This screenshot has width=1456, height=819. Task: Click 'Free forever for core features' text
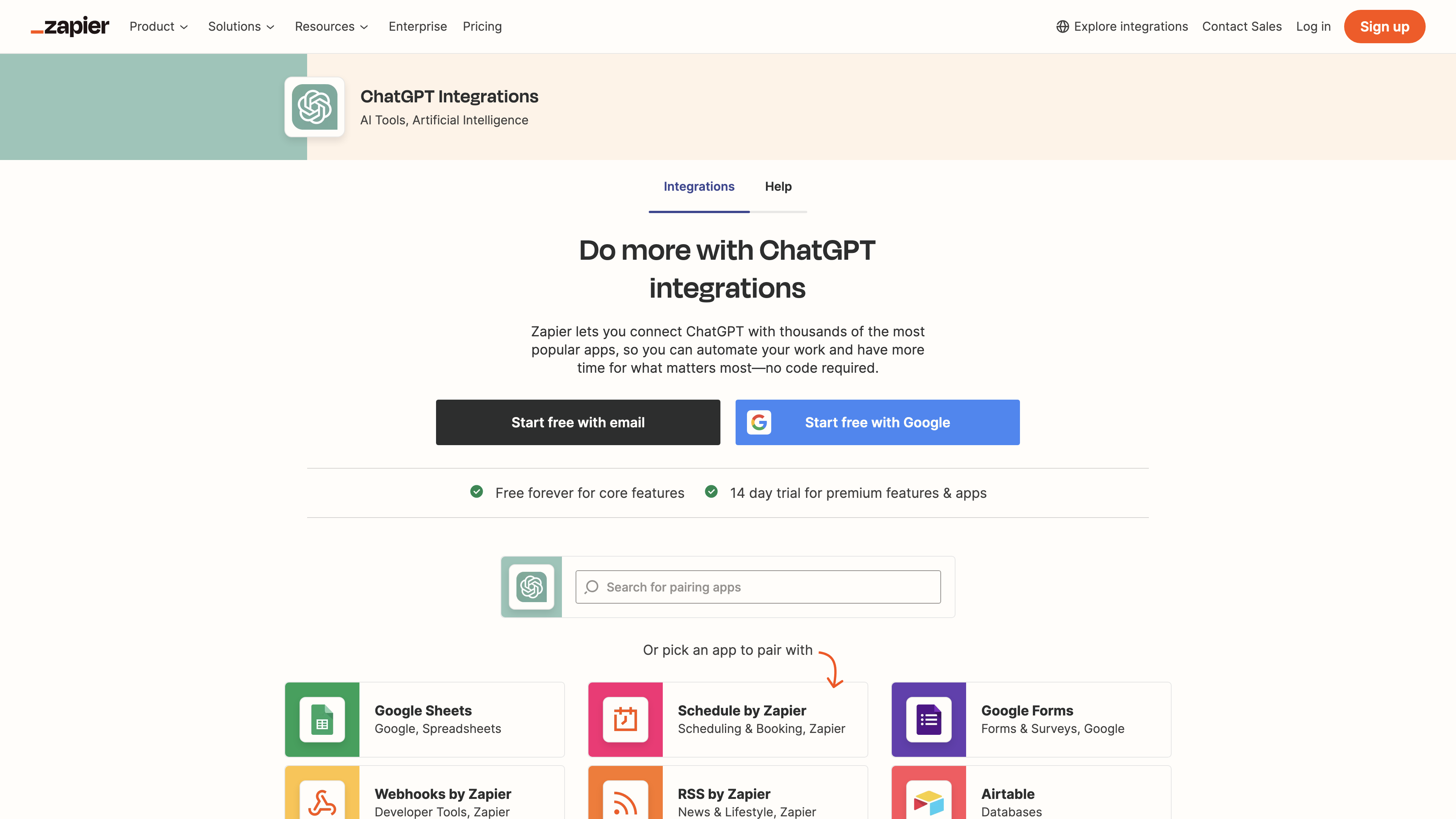(590, 493)
